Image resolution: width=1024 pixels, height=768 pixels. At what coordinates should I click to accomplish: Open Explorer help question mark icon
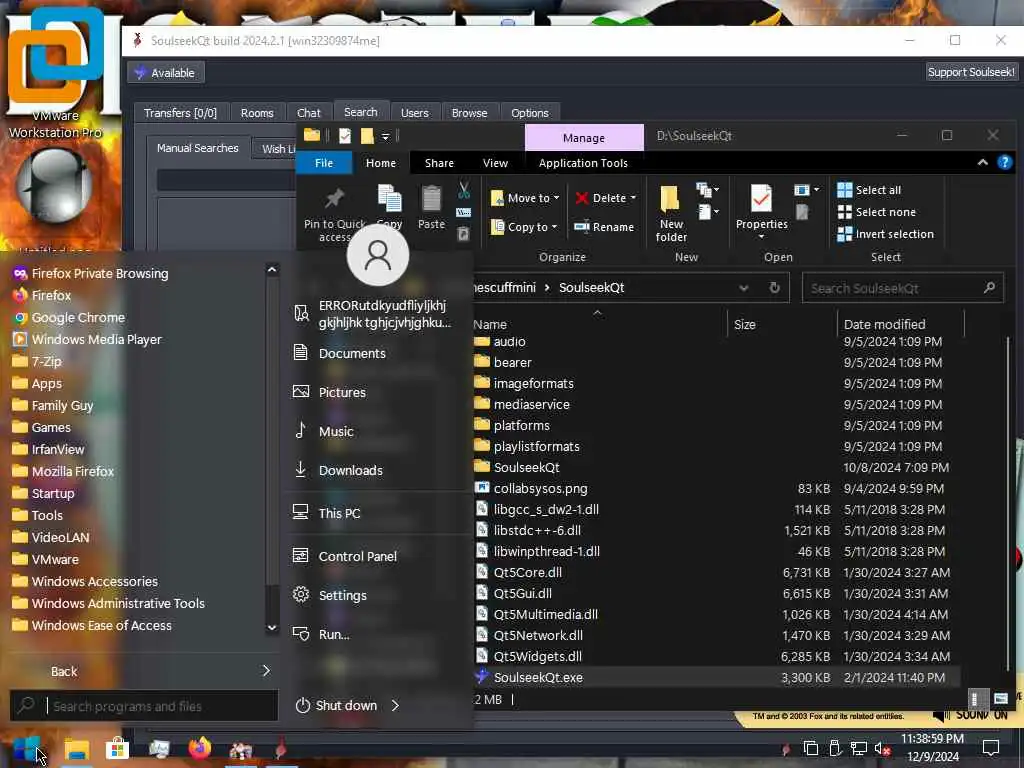tap(1004, 163)
